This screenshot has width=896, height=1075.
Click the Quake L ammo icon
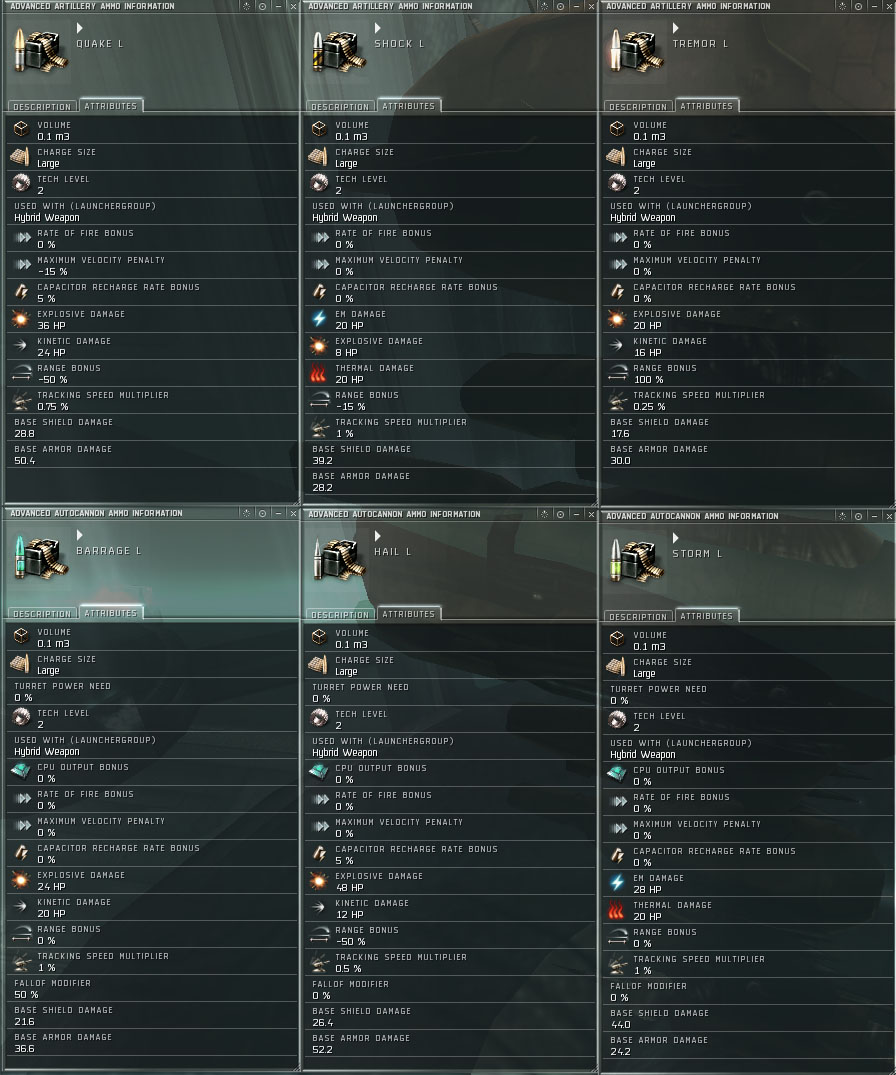[40, 49]
